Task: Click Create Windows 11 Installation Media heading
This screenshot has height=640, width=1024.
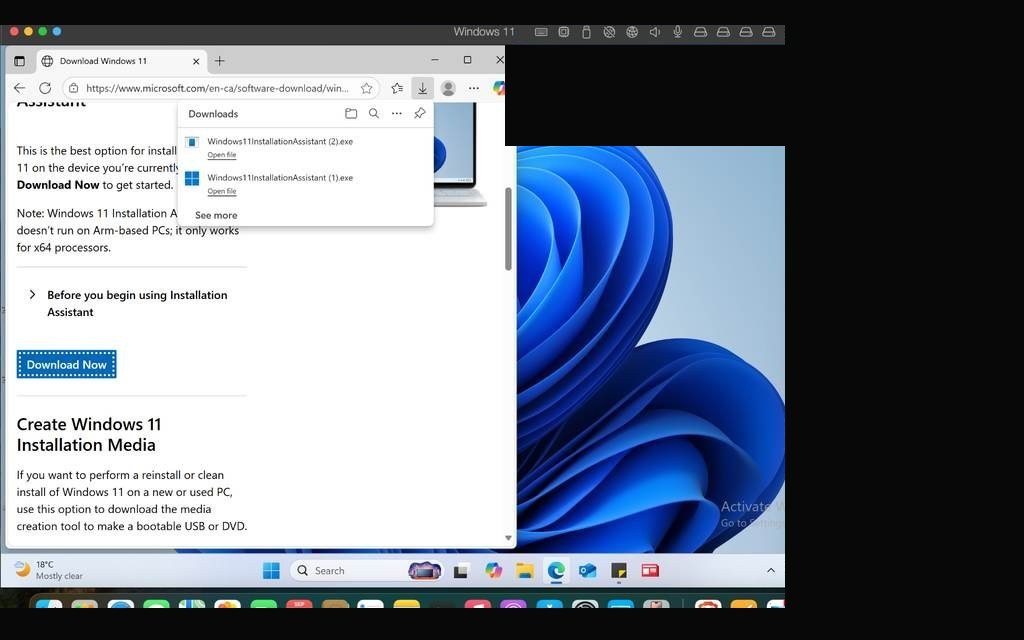Action: pos(89,434)
